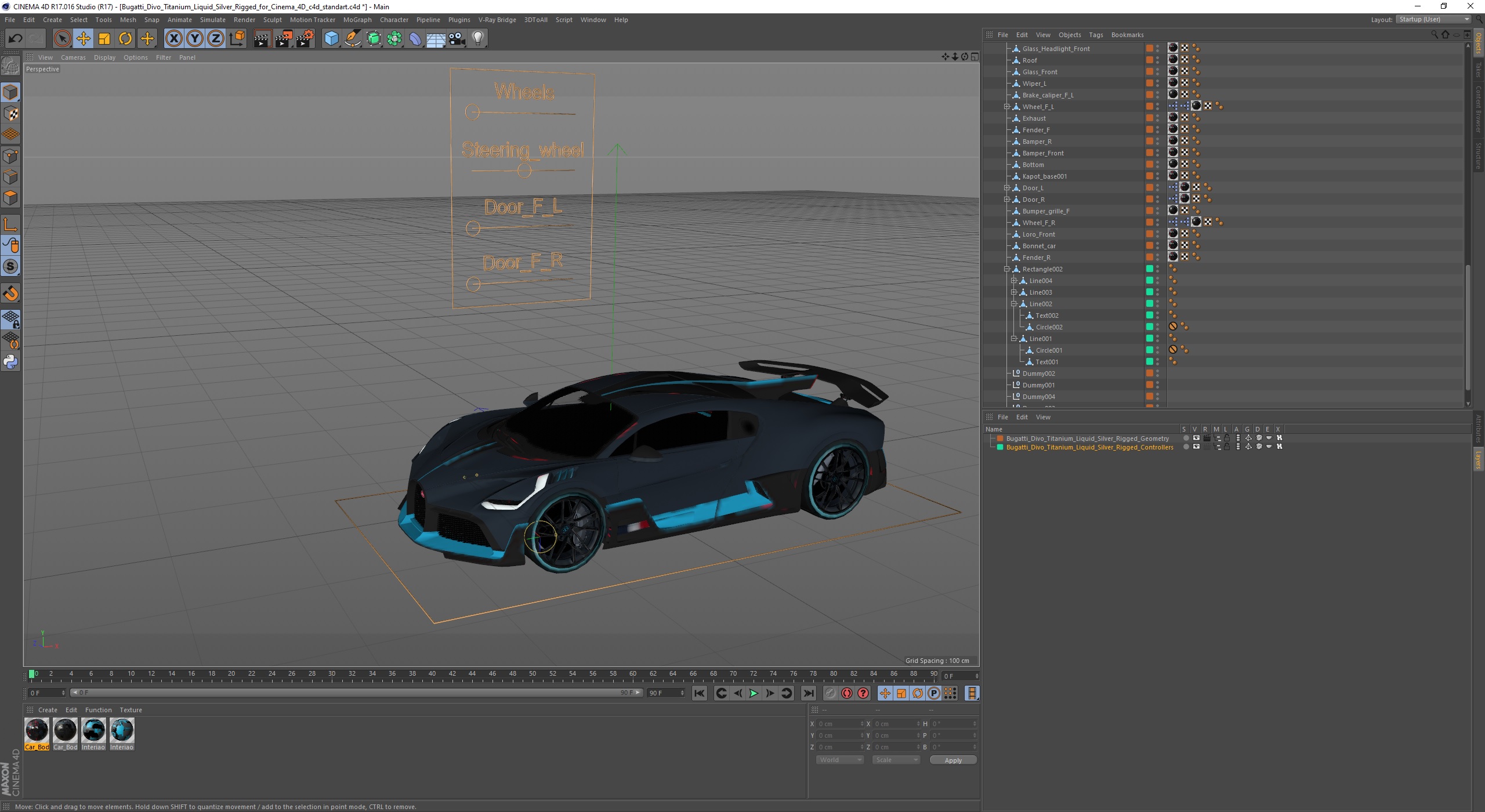Add a Cube primitive object

(331, 39)
